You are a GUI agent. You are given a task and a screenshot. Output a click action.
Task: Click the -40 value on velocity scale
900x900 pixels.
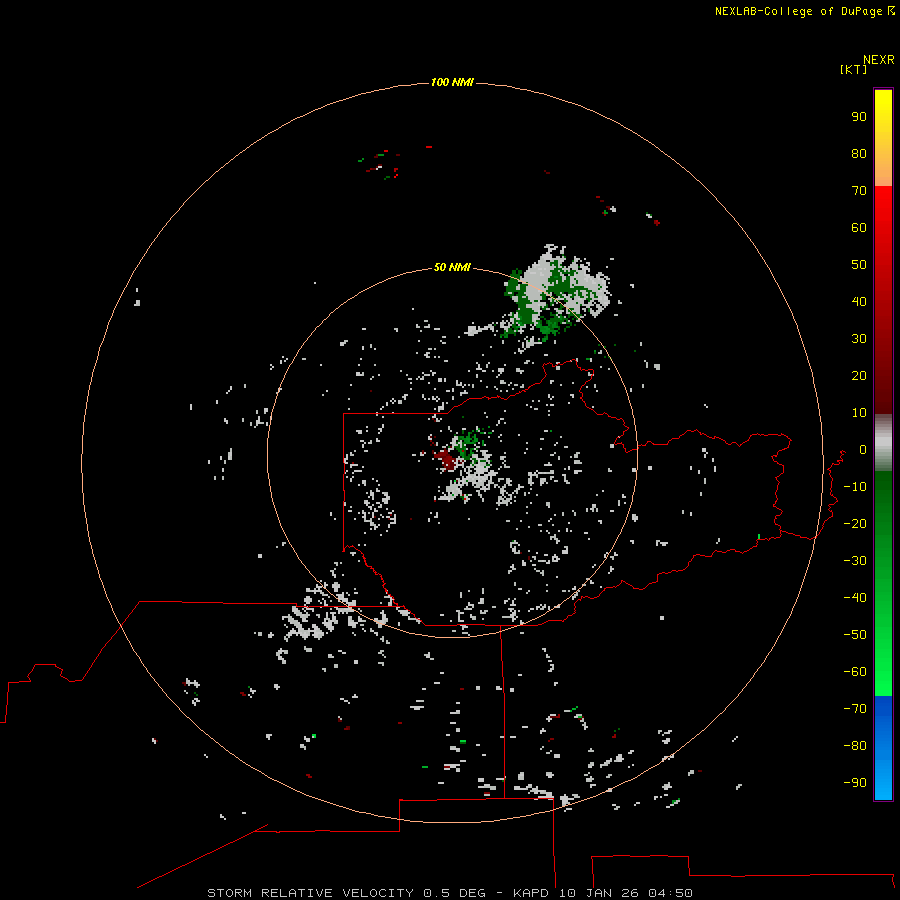(x=855, y=598)
